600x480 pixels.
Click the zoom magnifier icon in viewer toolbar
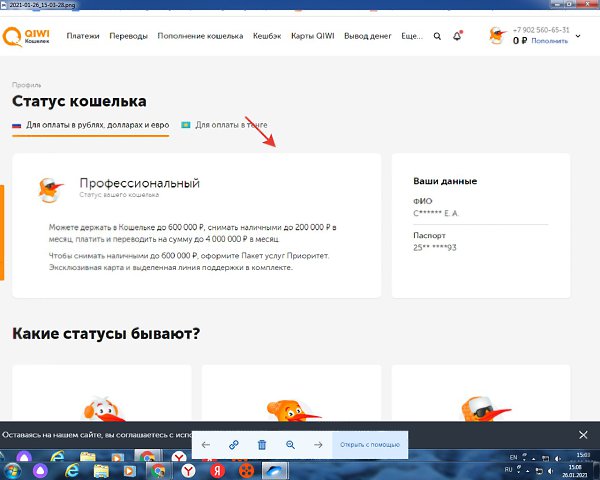point(291,444)
